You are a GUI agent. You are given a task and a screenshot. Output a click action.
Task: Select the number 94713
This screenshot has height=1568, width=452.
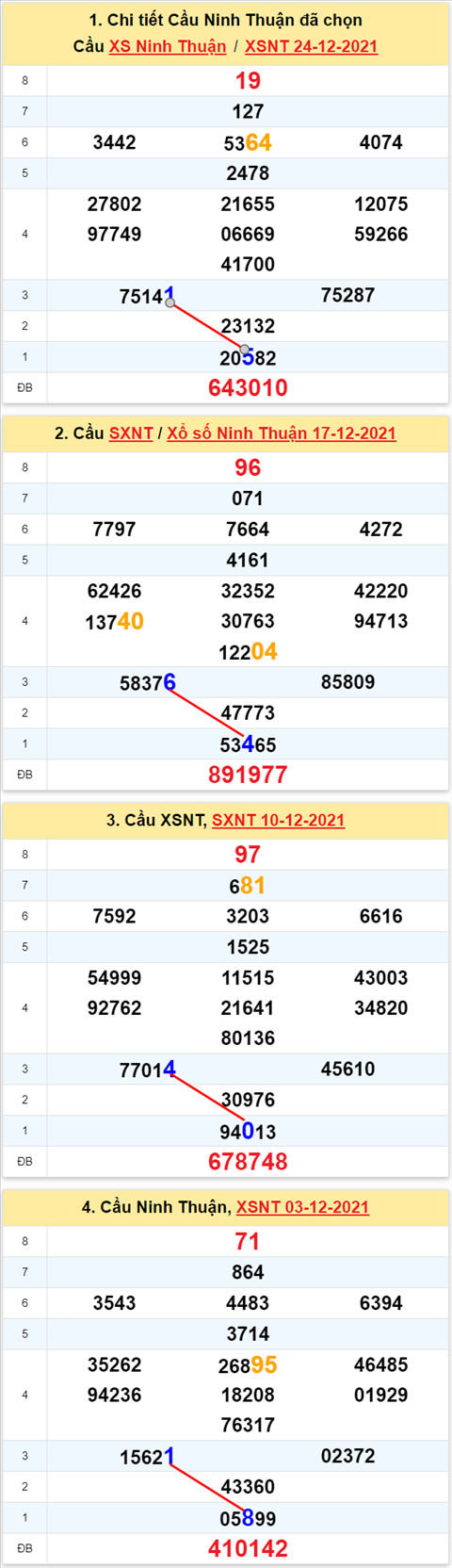[x=381, y=622]
